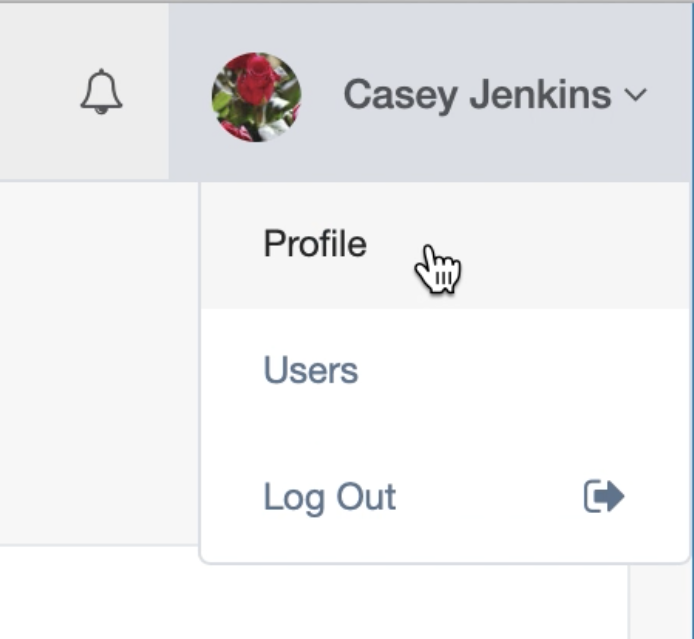
Task: Check alerts with the bell icon
Action: point(101,93)
